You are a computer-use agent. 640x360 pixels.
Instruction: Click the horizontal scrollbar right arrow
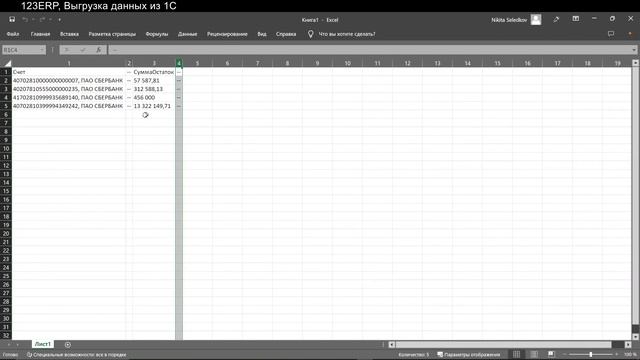tap(628, 344)
